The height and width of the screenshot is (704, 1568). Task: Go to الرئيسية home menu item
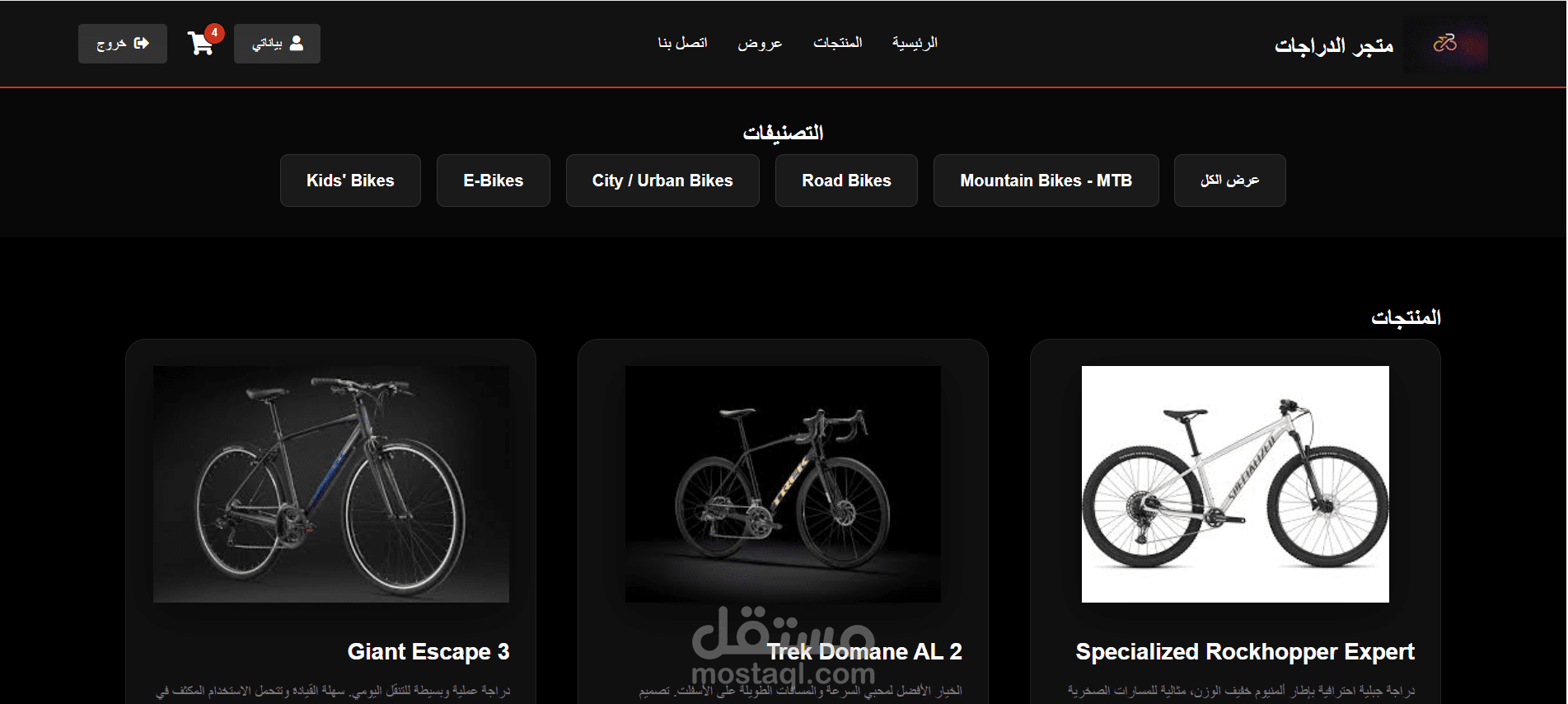tap(915, 43)
